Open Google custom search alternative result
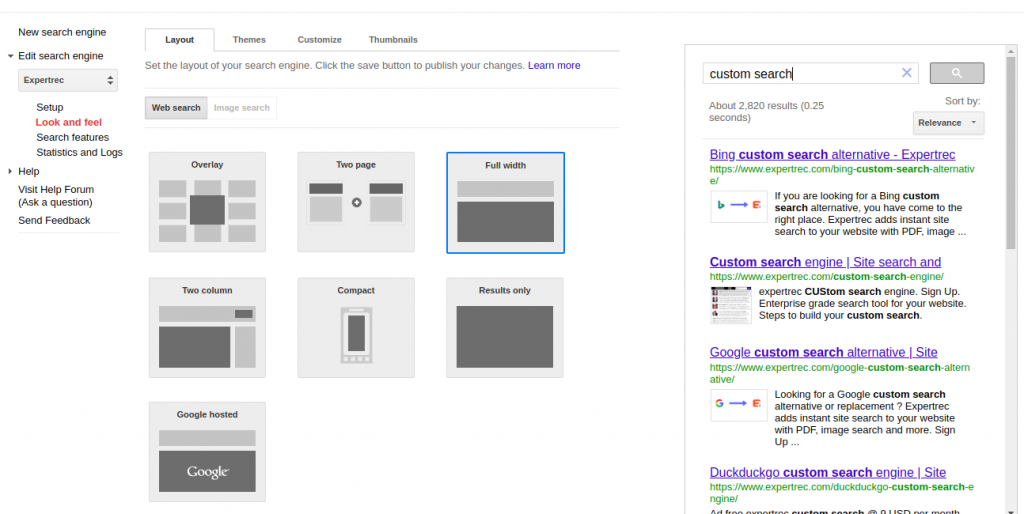Screen dimensions: 1024x514 coord(824,353)
